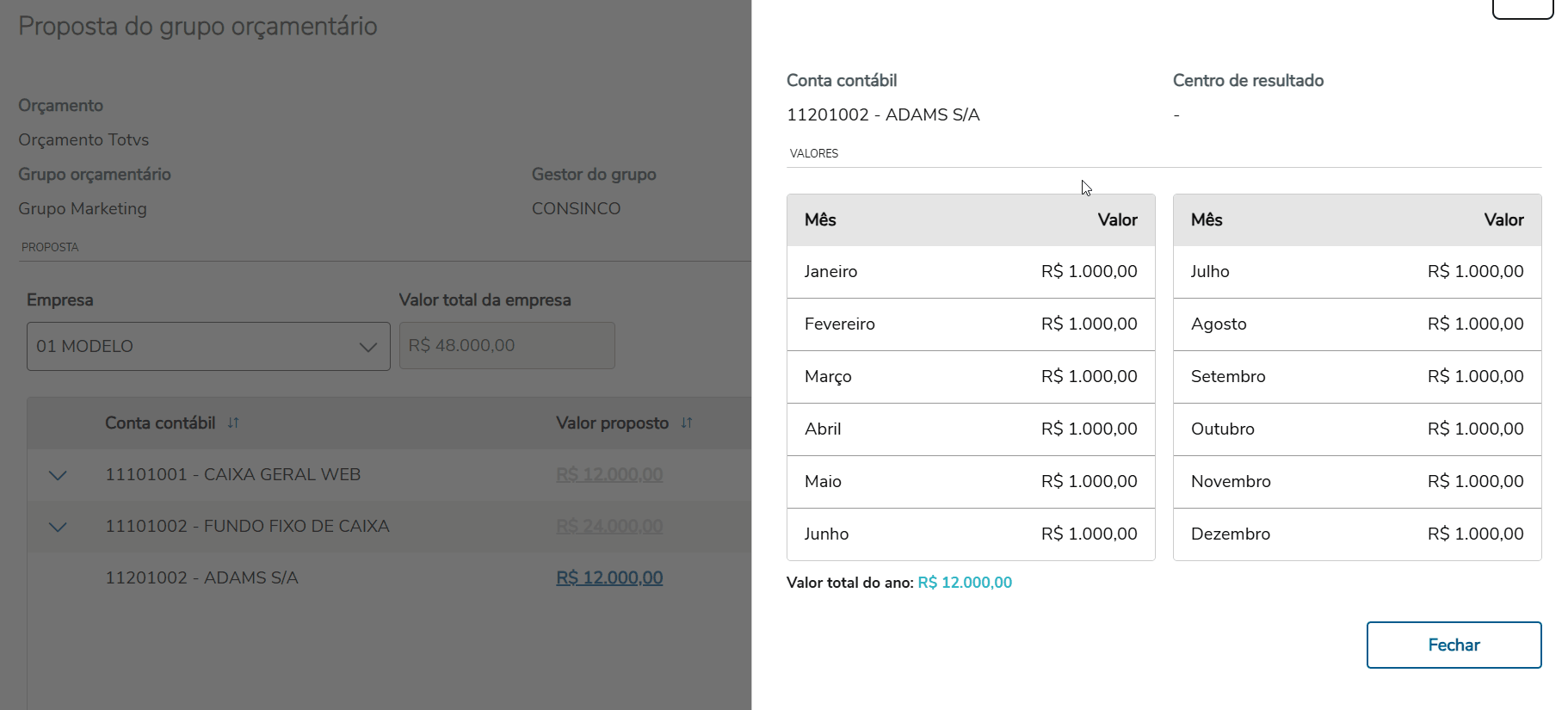Click the Valor proposto column header

point(612,423)
